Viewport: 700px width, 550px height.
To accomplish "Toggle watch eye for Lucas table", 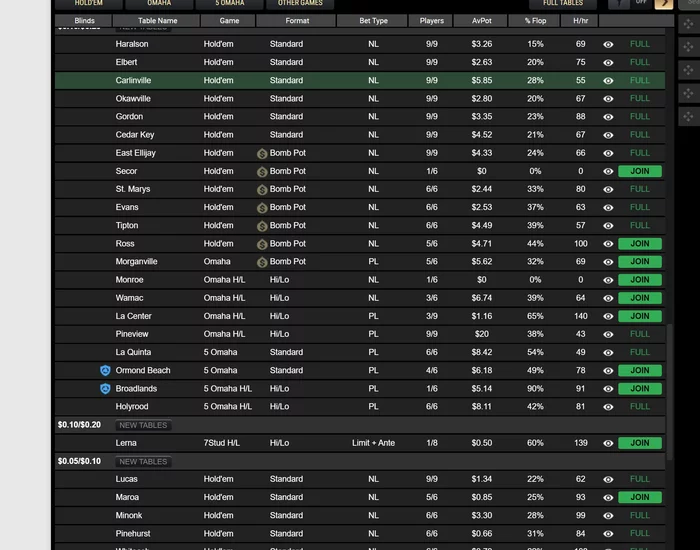I will tap(608, 479).
